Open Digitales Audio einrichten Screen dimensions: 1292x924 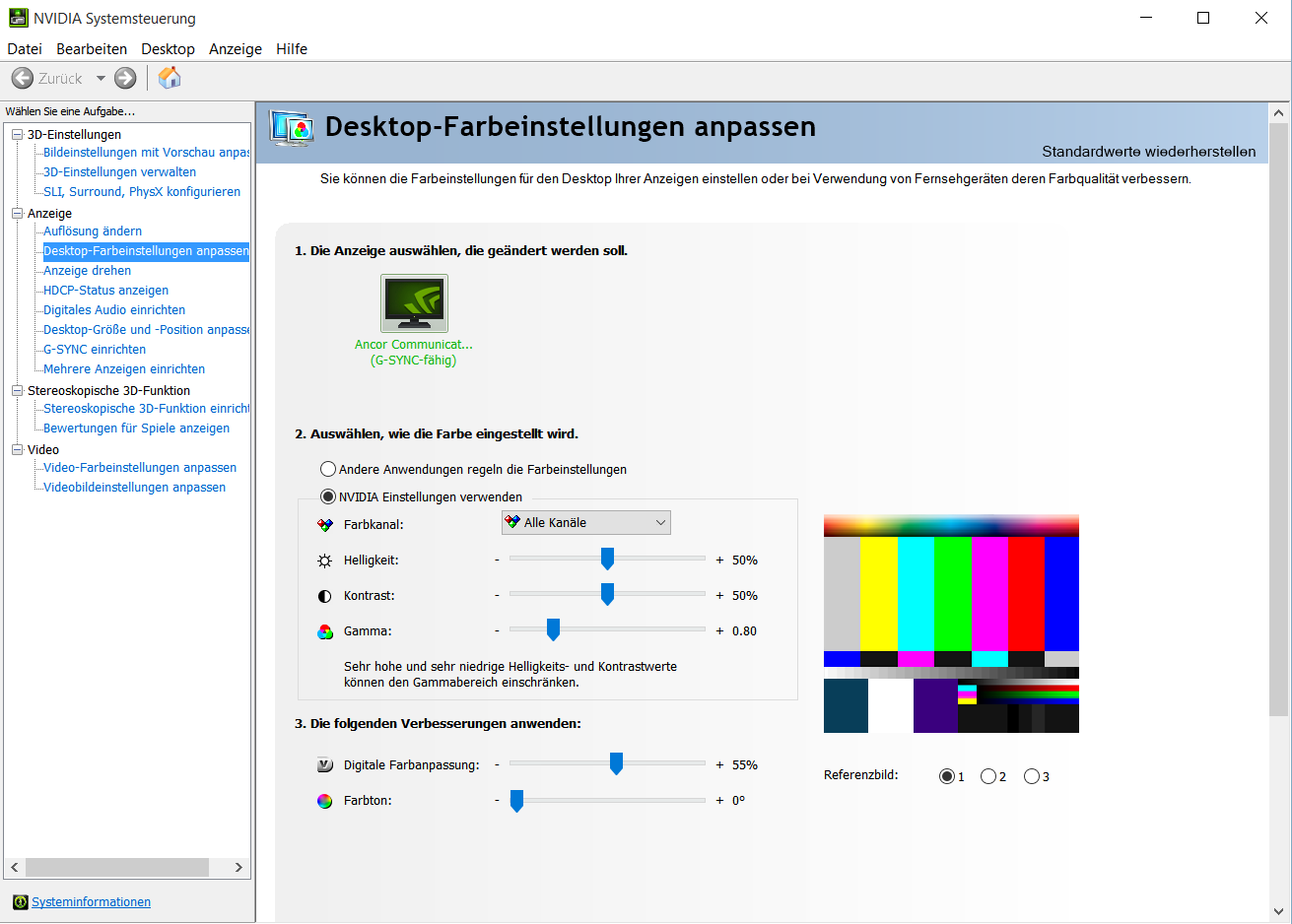pyautogui.click(x=114, y=310)
